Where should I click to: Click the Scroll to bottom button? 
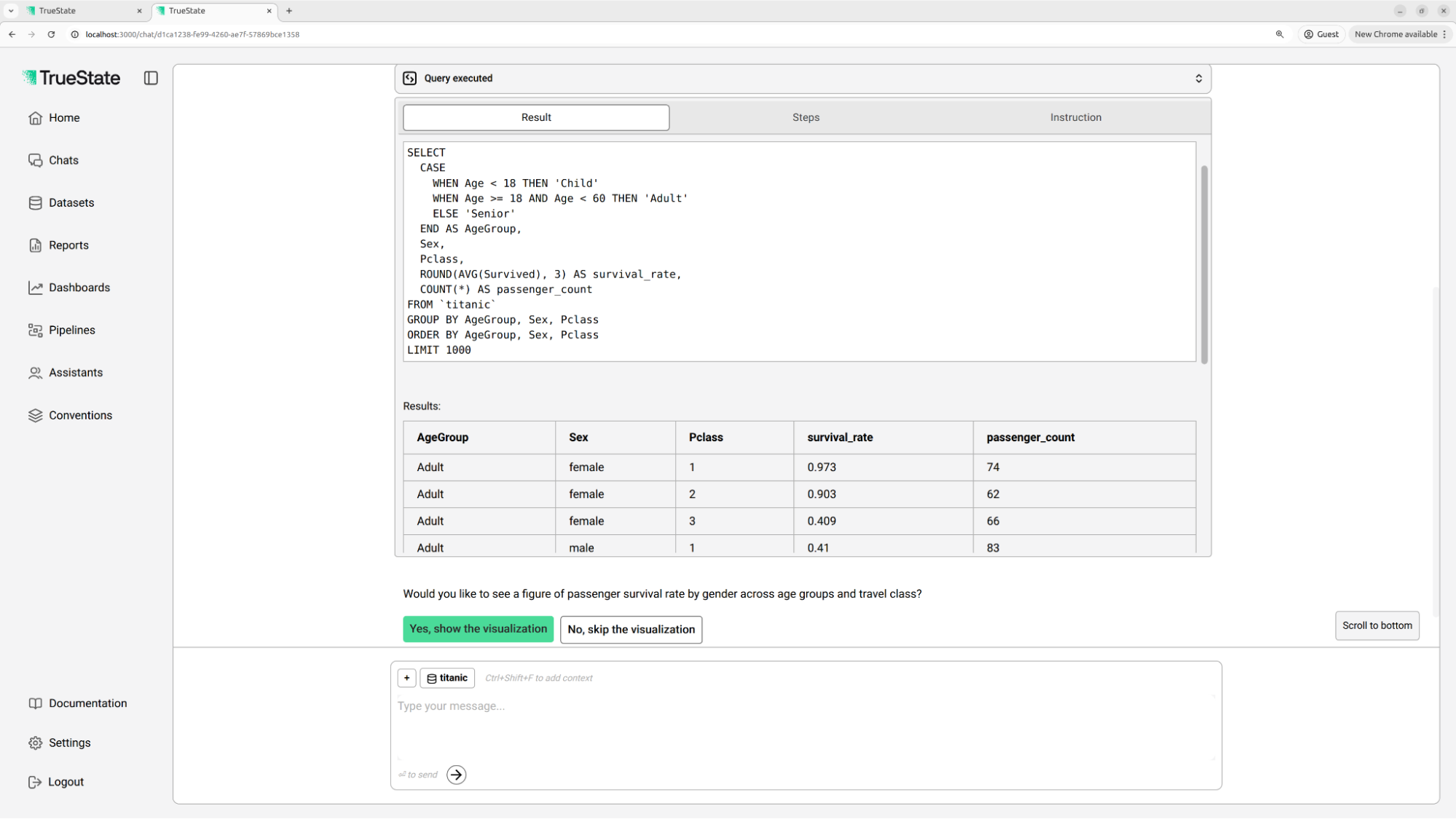(x=1377, y=625)
